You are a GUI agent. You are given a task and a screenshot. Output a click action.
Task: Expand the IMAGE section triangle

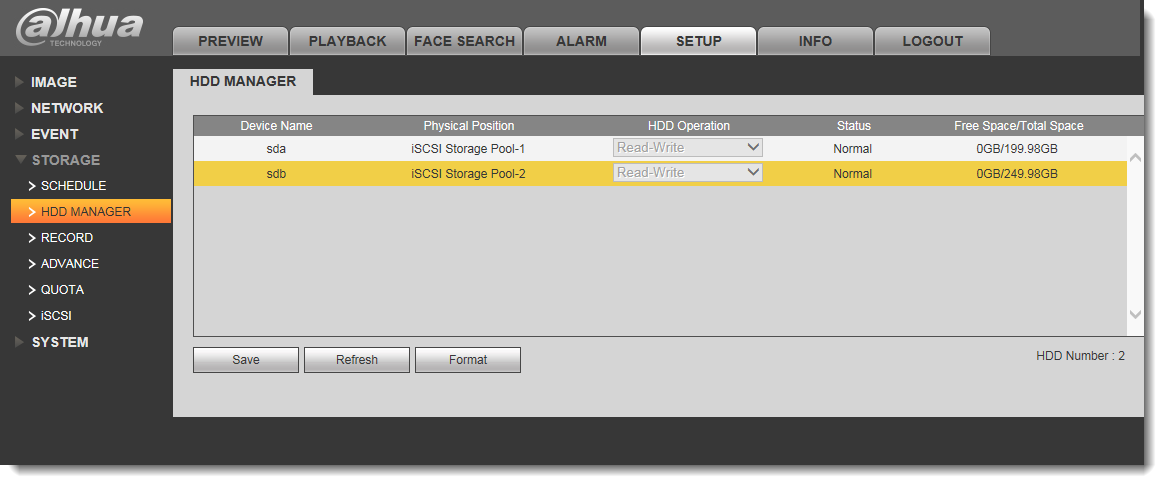coord(20,82)
